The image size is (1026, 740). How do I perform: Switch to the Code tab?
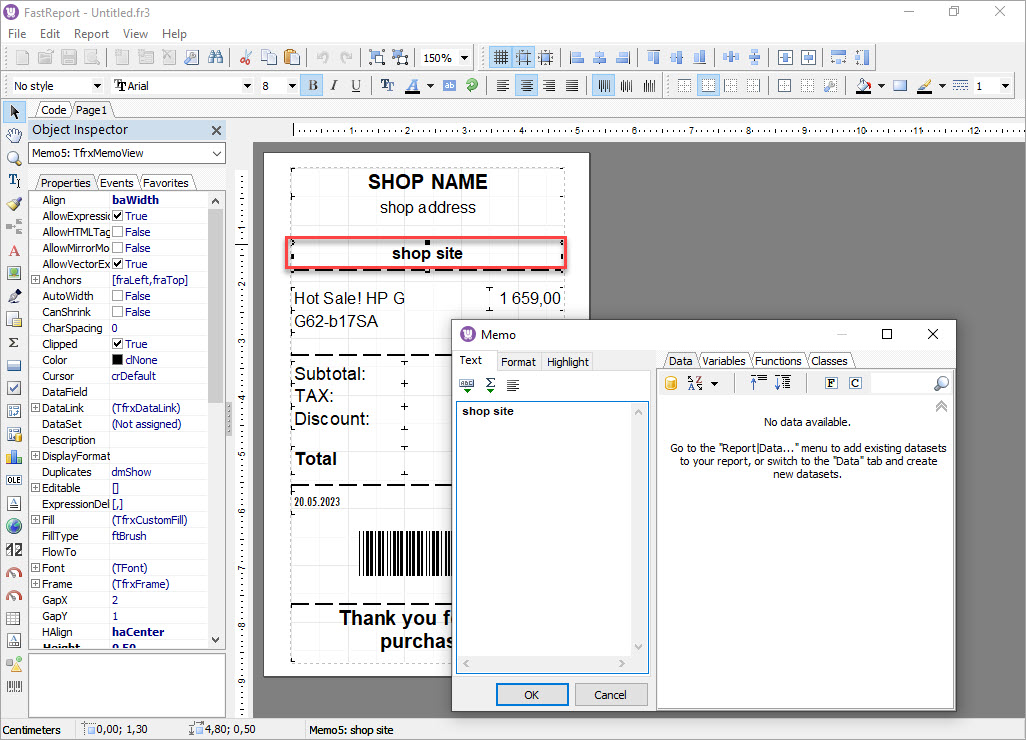click(53, 110)
